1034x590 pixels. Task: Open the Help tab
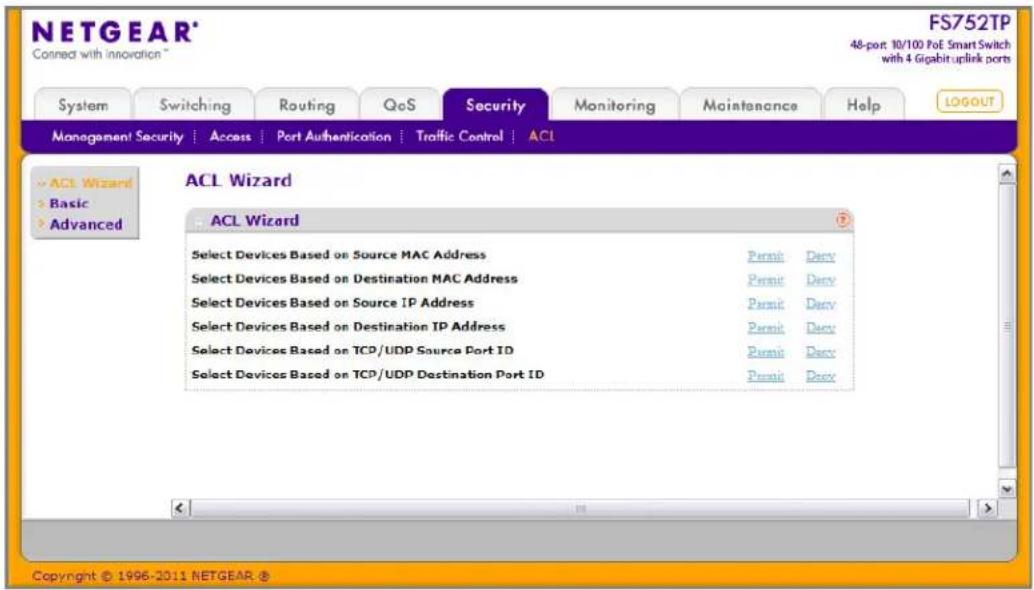coord(863,105)
